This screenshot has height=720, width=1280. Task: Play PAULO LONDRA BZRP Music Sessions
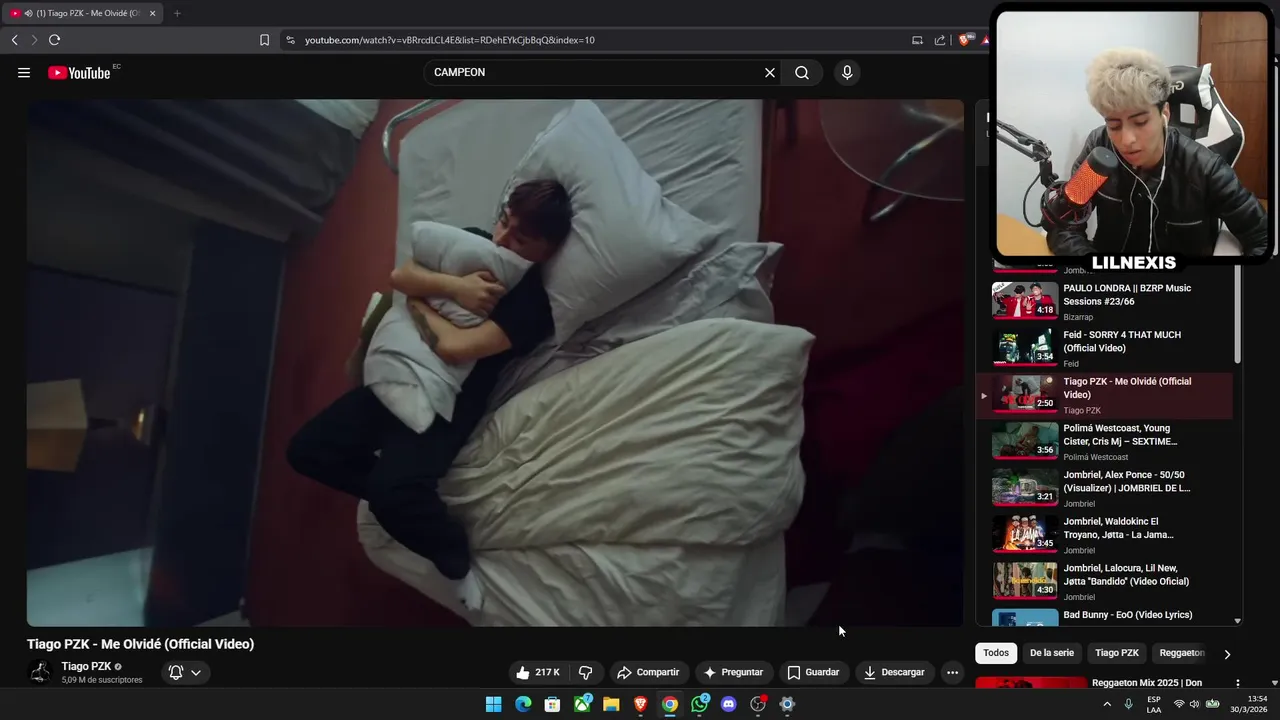click(x=1105, y=301)
